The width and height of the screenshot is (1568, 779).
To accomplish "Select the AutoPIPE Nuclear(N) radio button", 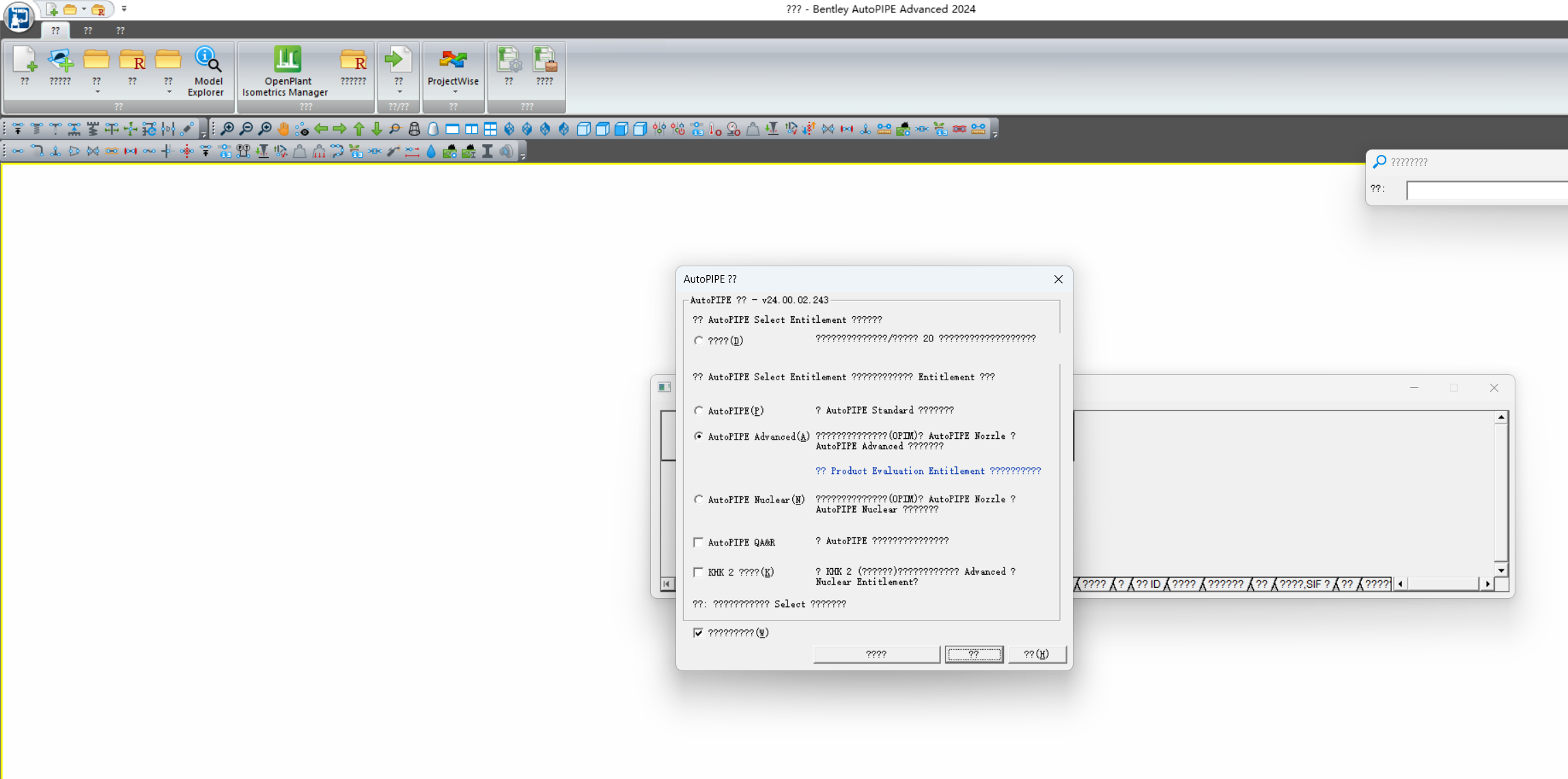I will point(698,500).
